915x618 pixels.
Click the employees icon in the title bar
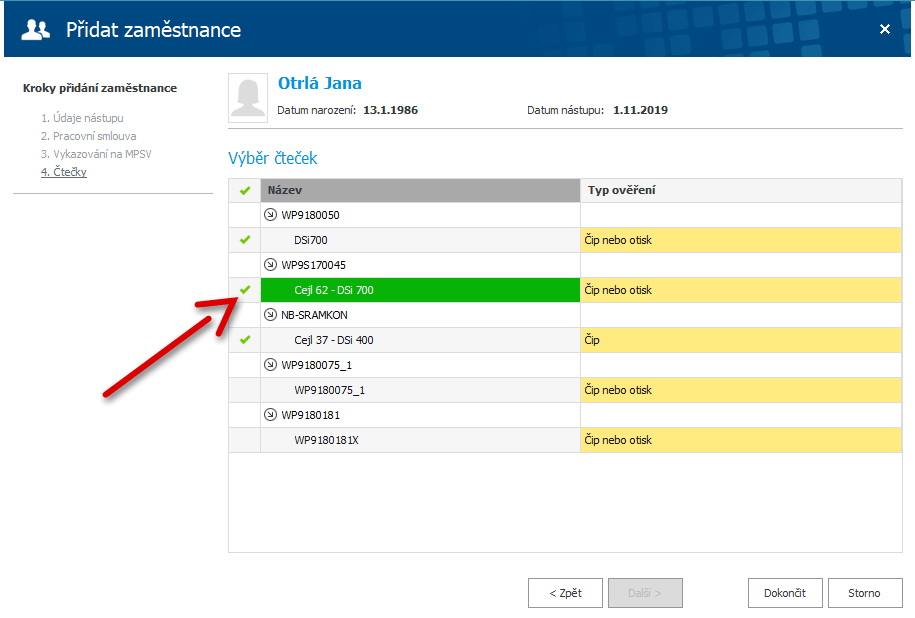[36, 29]
